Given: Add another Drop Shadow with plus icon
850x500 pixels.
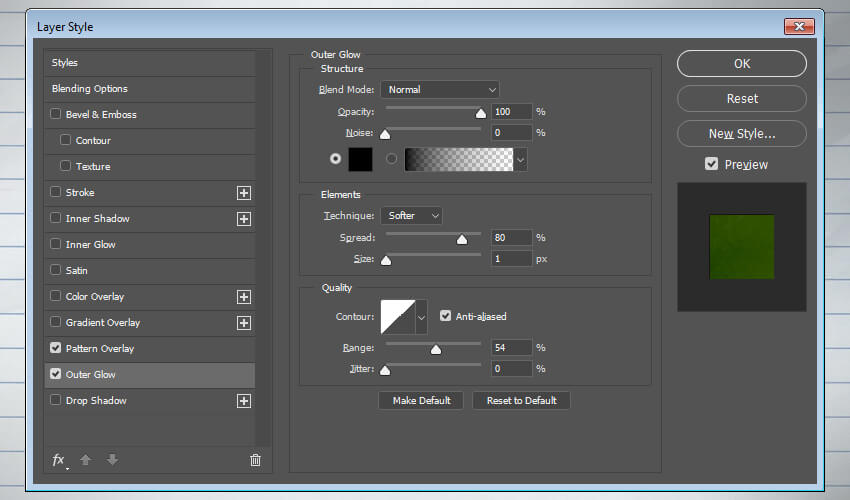Looking at the screenshot, I should click(x=244, y=401).
